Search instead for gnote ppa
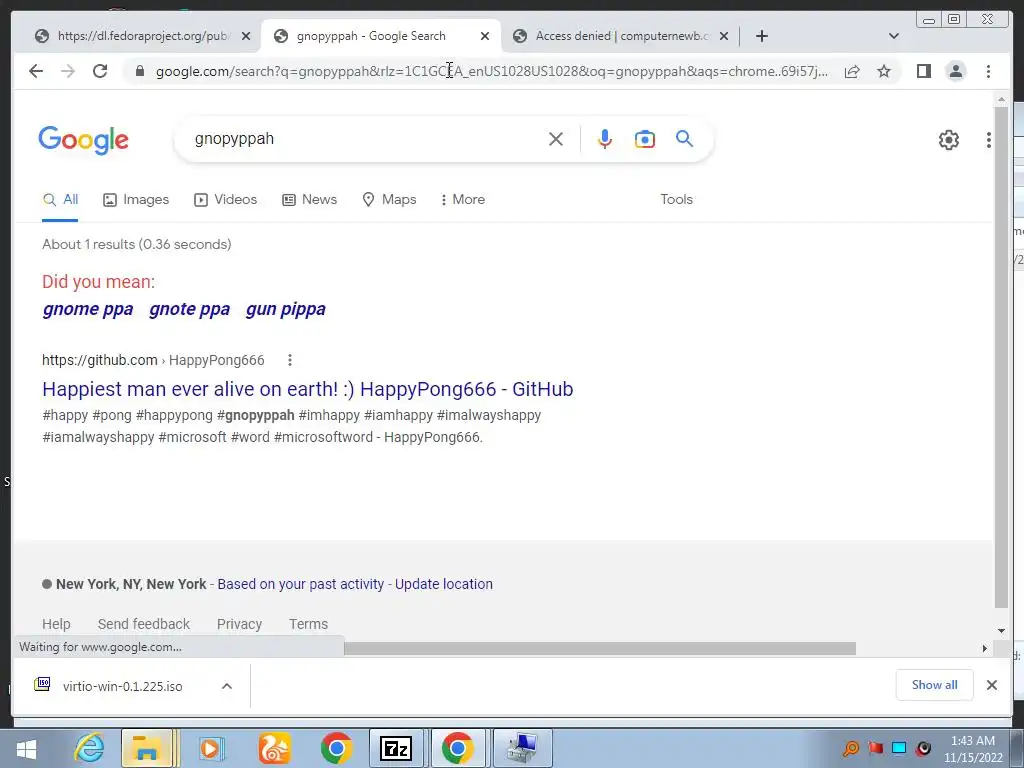The image size is (1024, 768). pos(189,309)
